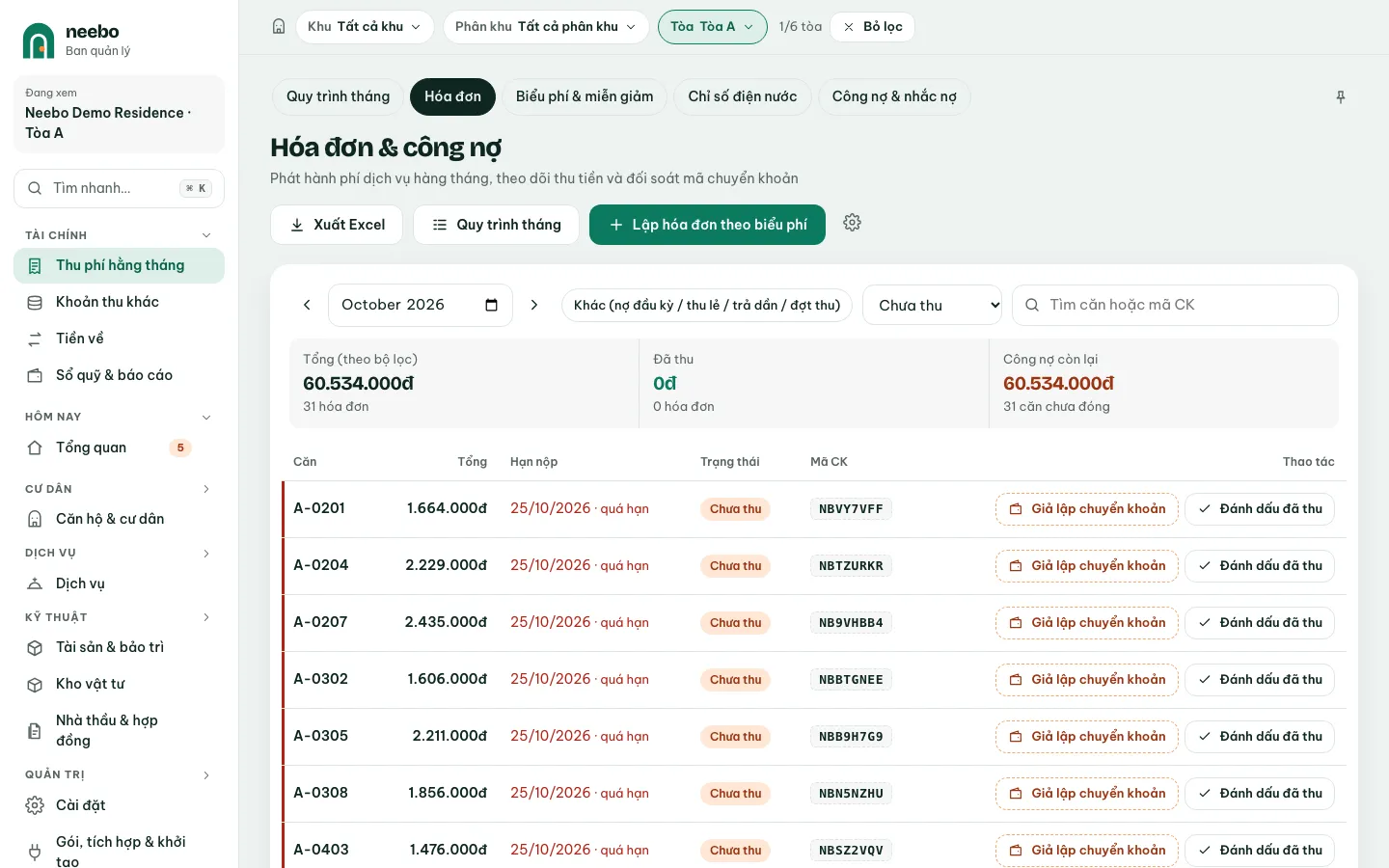Open Công nợ & nhắc nợ tab

(x=894, y=96)
